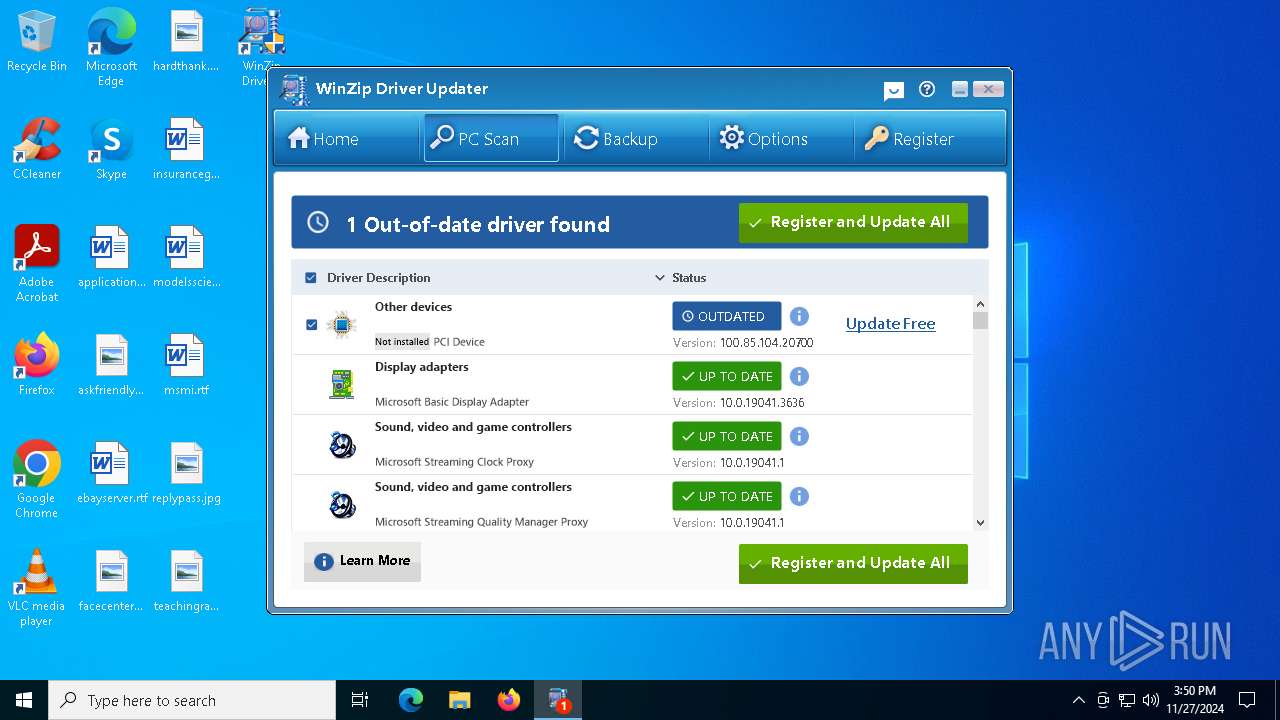Viewport: 1280px width, 720px height.
Task: Show hidden system tray icons
Action: (1078, 700)
